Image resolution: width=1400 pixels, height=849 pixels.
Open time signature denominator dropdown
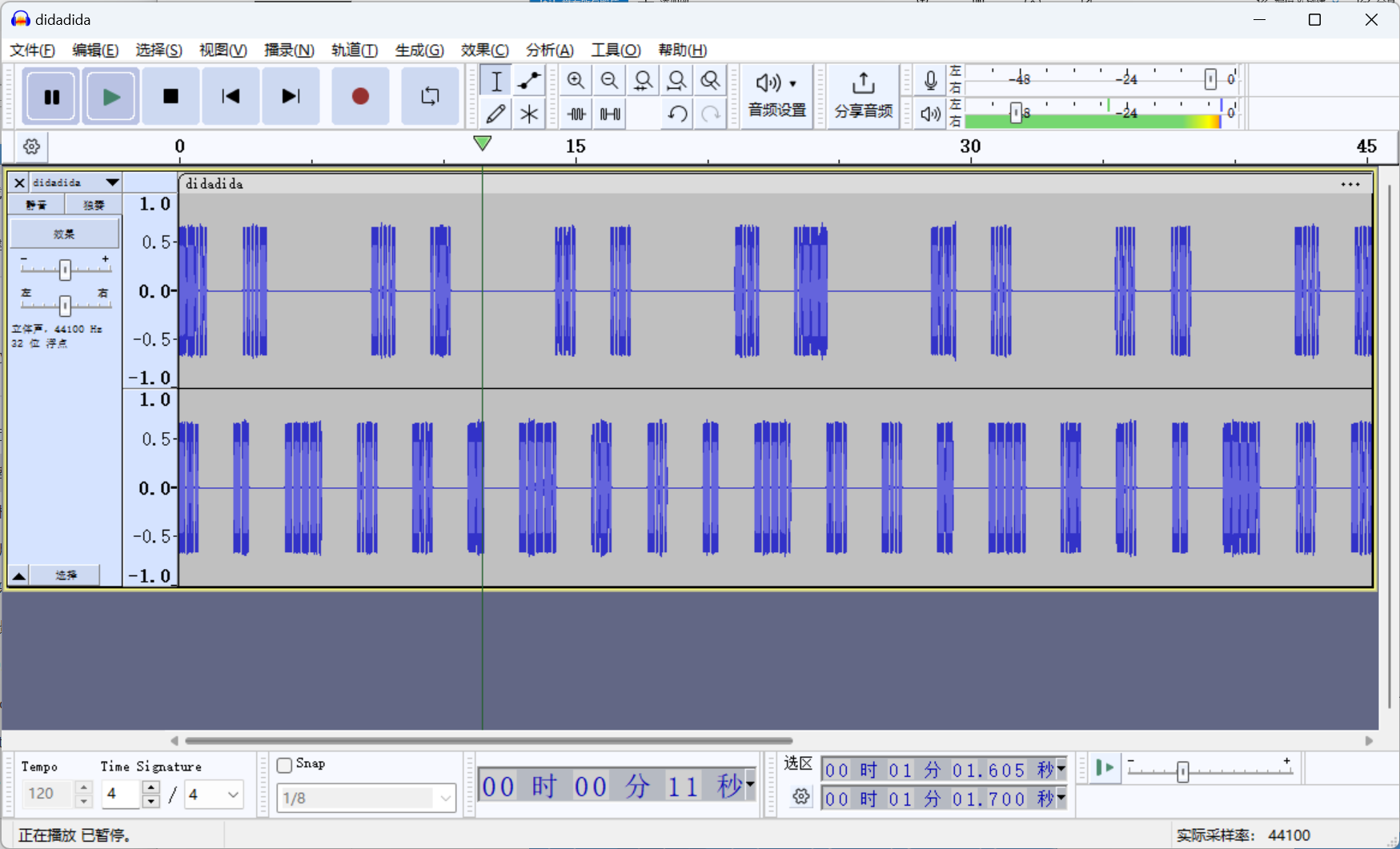click(x=214, y=795)
